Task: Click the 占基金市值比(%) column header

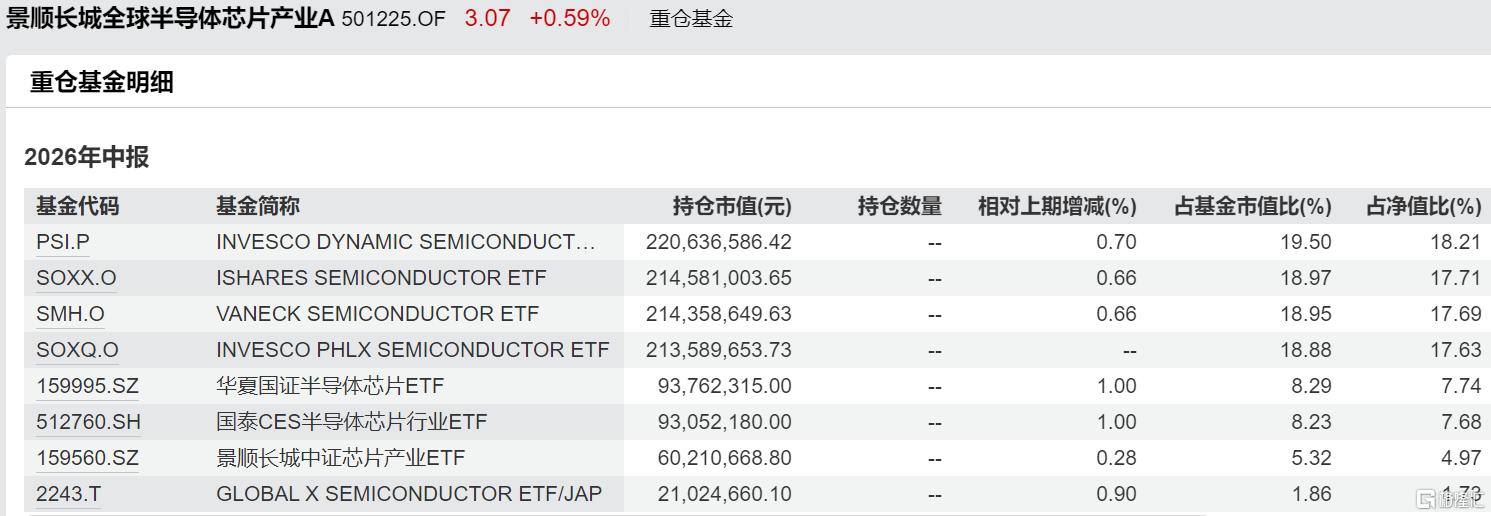Action: [1253, 207]
